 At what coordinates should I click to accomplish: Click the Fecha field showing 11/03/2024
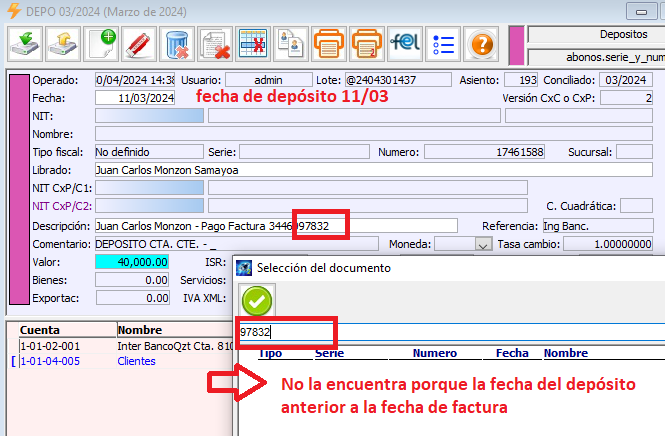tap(136, 98)
